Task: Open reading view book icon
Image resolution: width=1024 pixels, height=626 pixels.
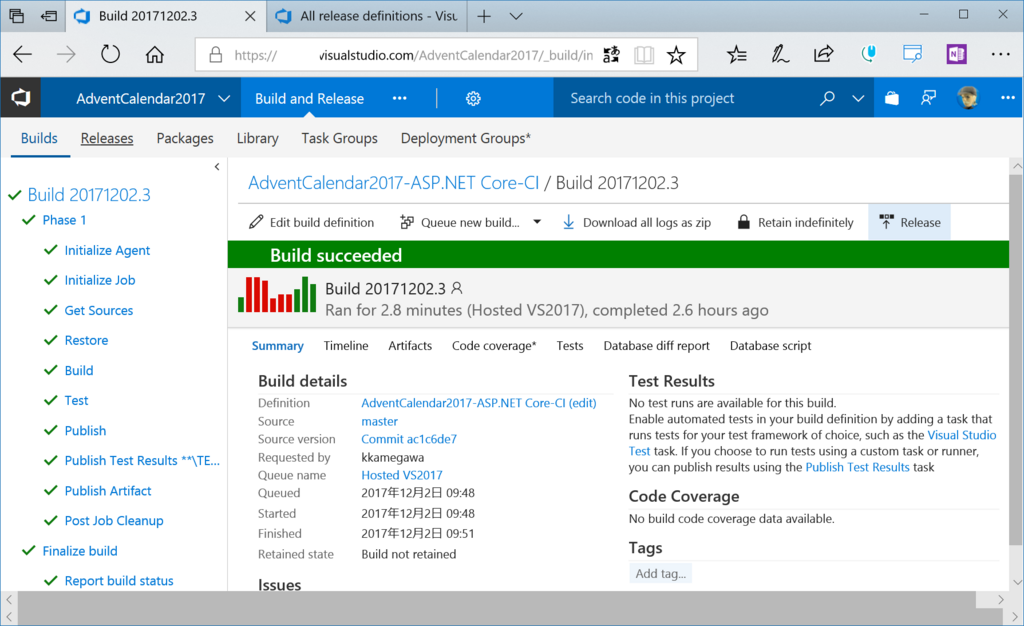Action: (x=644, y=55)
